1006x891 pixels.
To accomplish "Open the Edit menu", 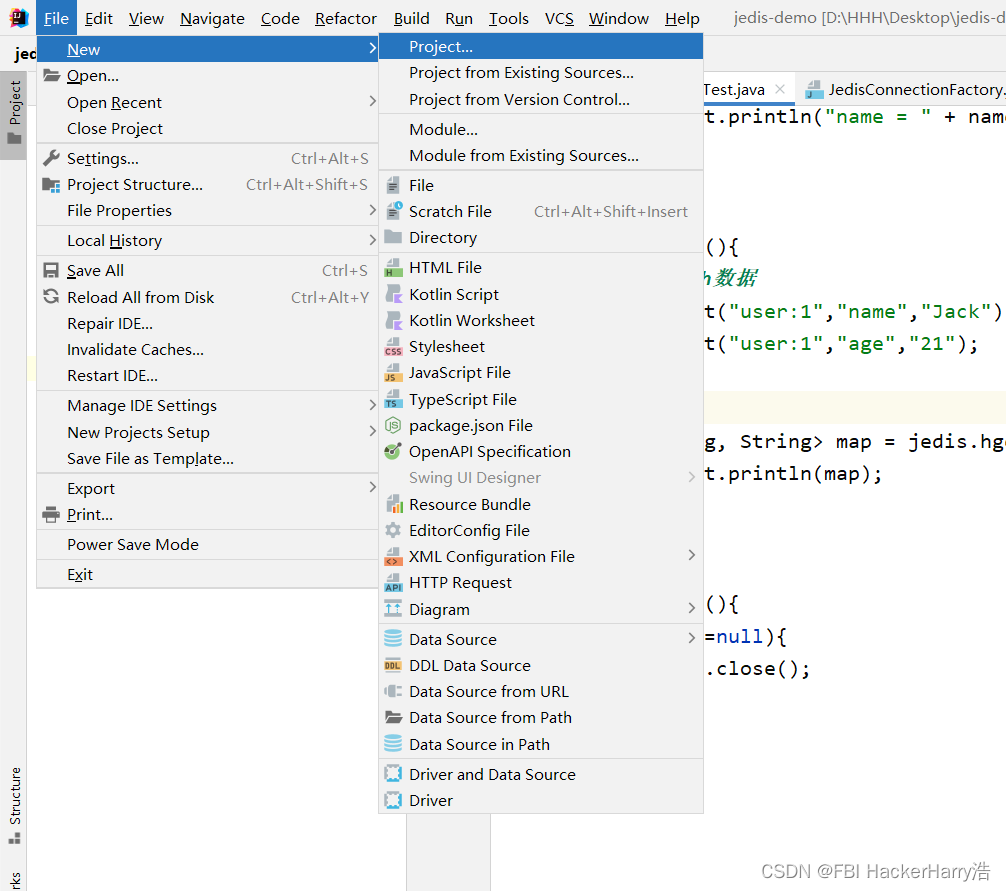I will (x=98, y=19).
